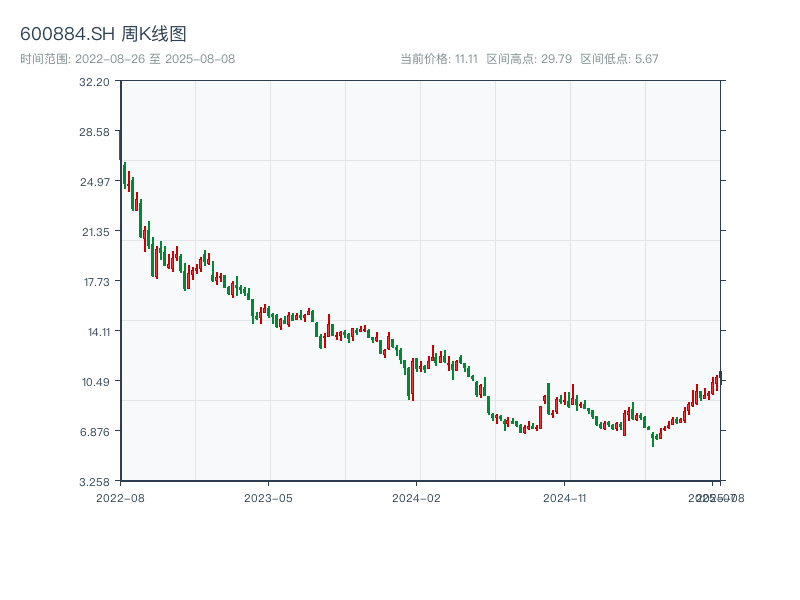
Task: Select the 2023-05 x-axis date label
Action: tap(268, 497)
